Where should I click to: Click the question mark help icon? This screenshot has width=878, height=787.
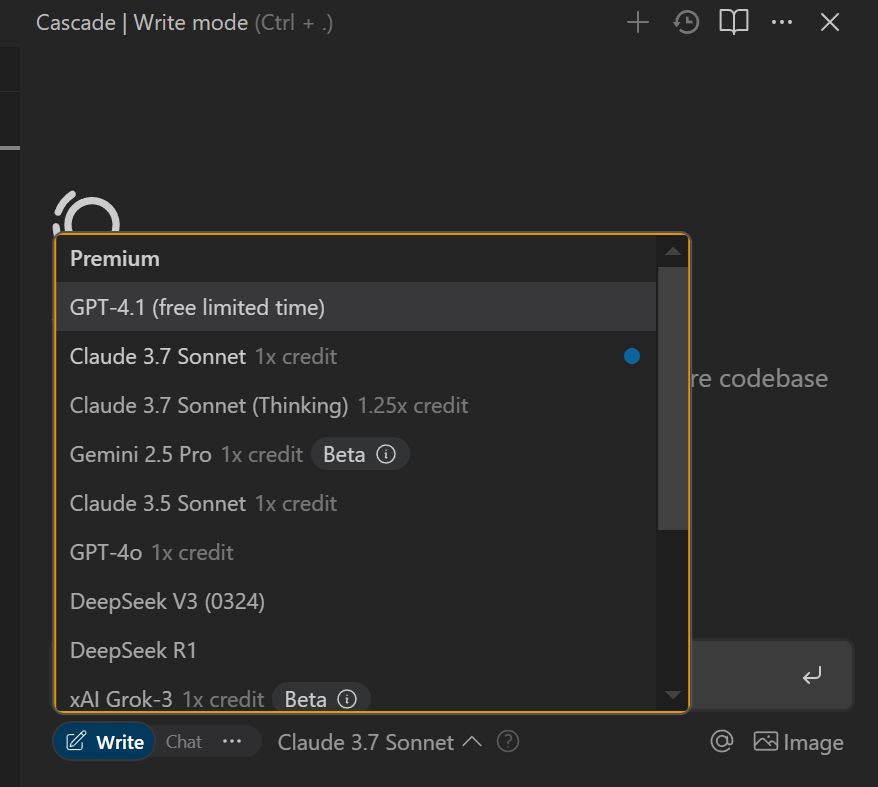[x=508, y=742]
